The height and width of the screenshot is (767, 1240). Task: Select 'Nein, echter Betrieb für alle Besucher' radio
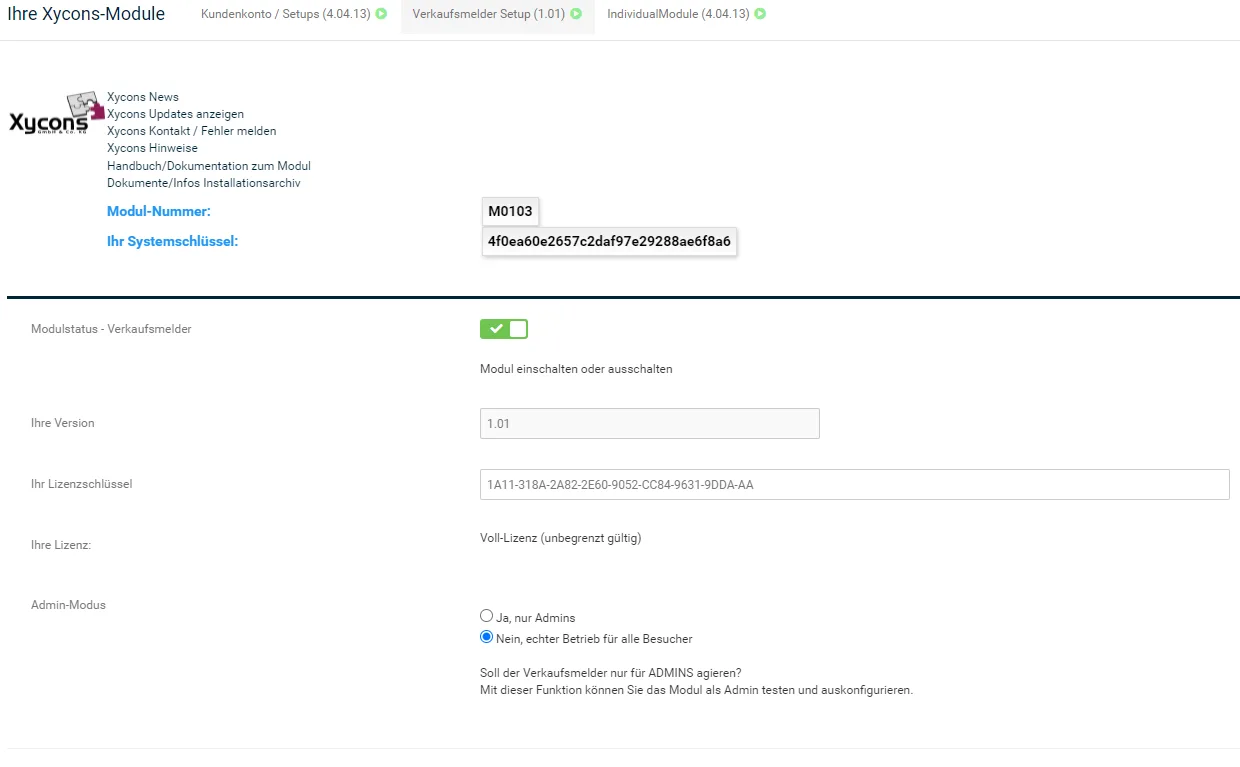tap(487, 637)
